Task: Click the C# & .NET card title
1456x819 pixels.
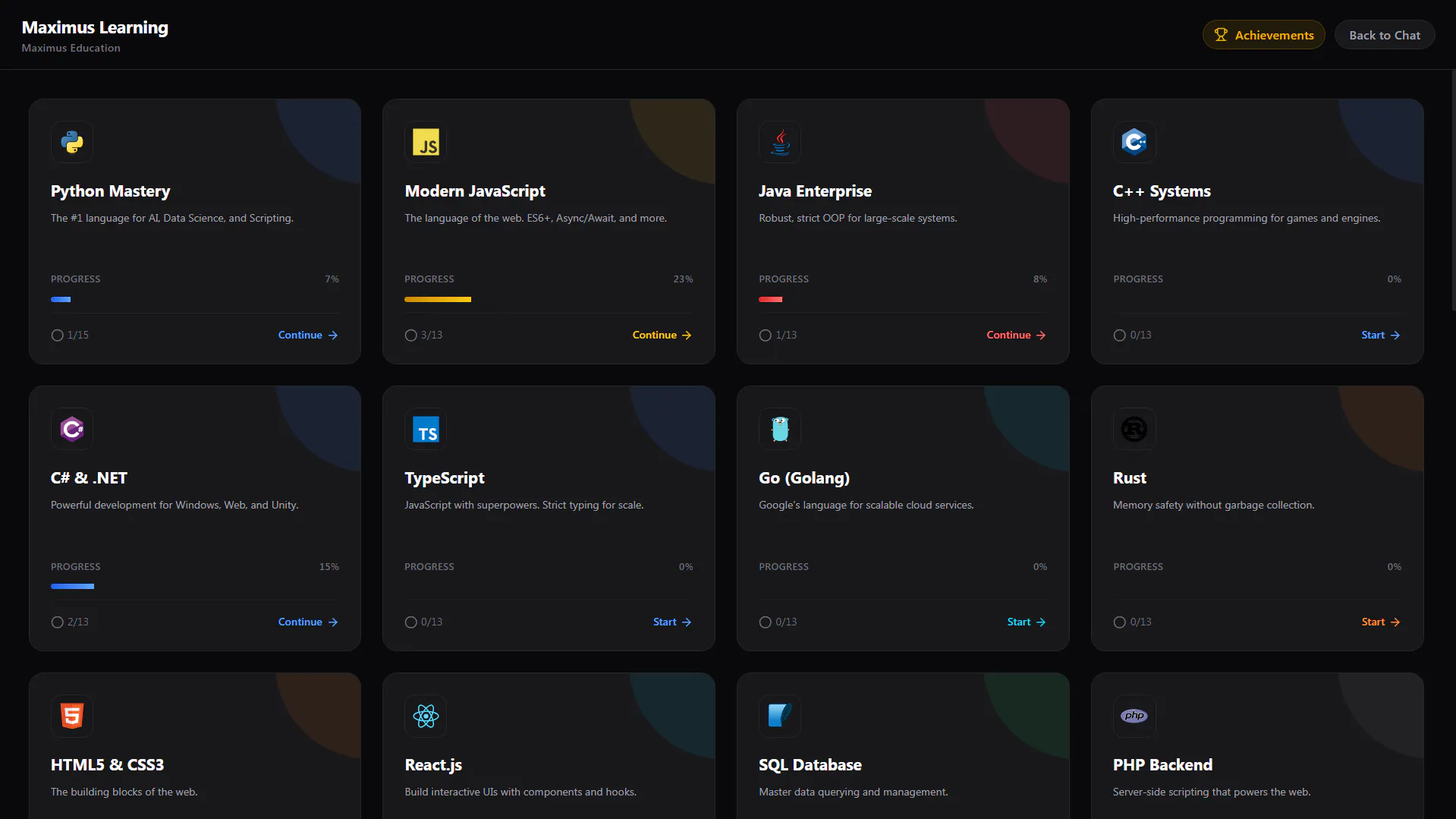Action: [x=89, y=478]
